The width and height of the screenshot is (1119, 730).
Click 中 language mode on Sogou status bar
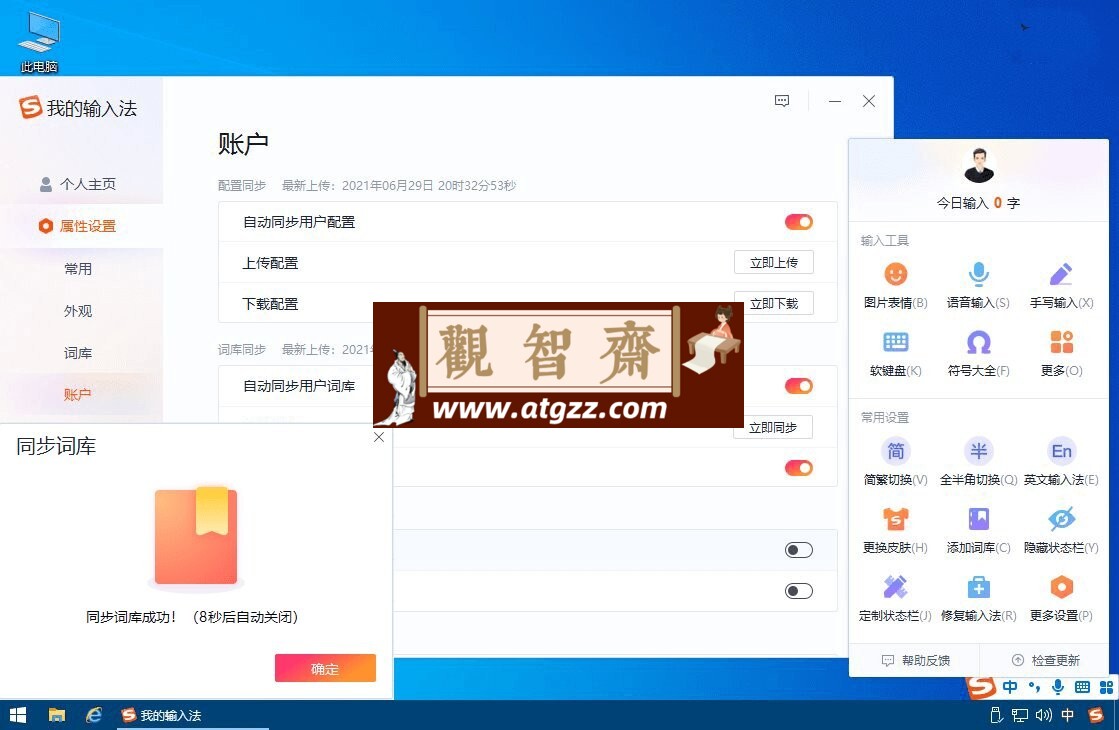tap(1010, 686)
